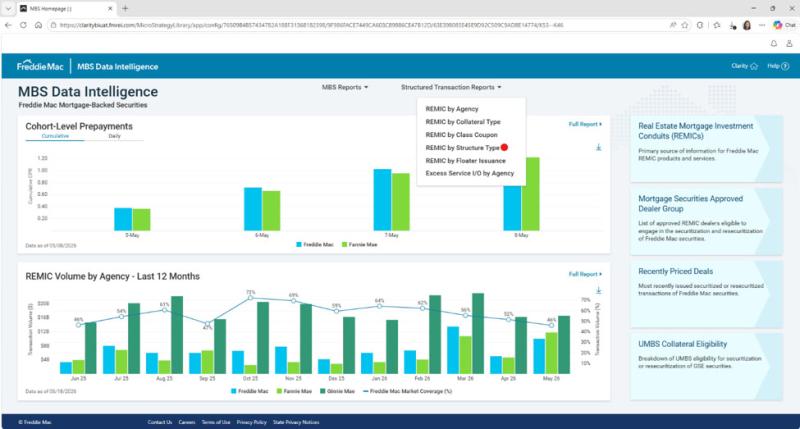Download REMIC Volume by Agency chart
The height and width of the screenshot is (429, 800).
click(x=598, y=291)
